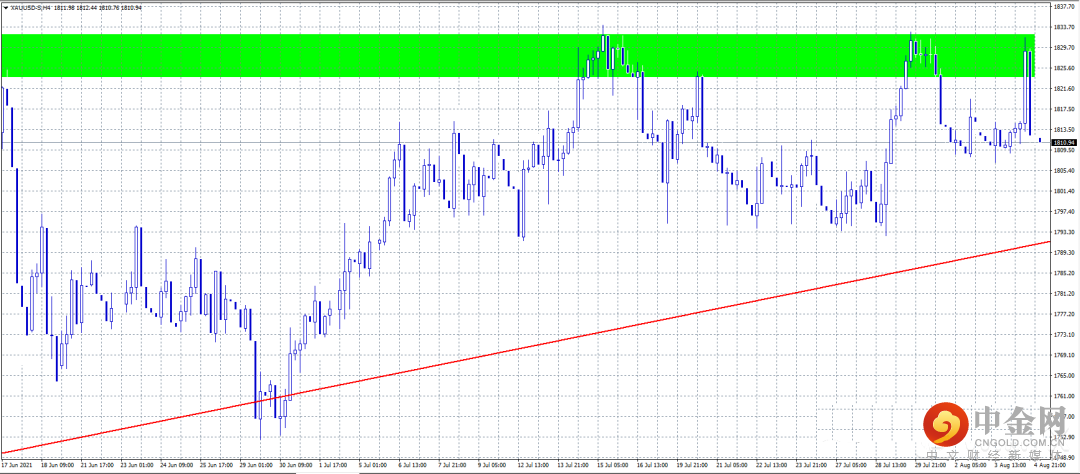Click the 19 Jul 21:00 time label
1080x474 pixels.
point(691,465)
